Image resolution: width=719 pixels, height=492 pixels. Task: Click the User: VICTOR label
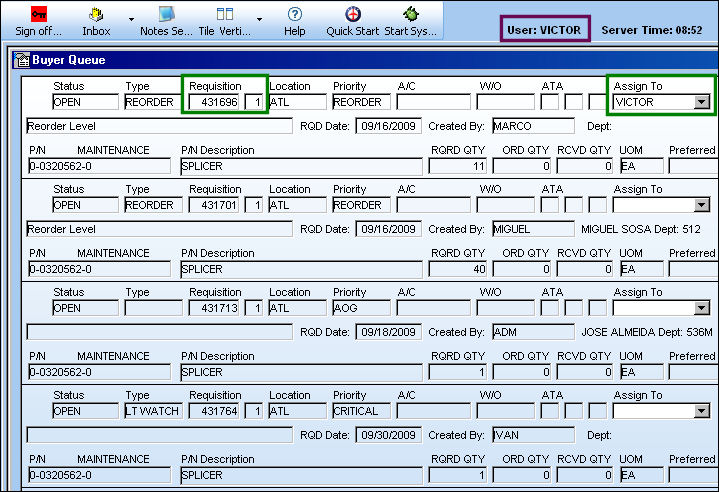click(544, 30)
